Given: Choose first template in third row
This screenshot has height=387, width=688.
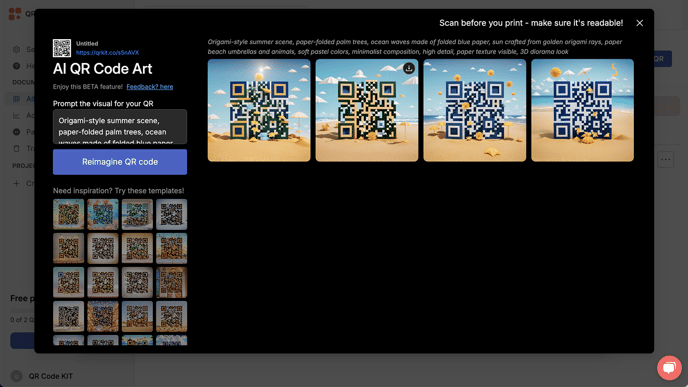Looking at the screenshot, I should [68, 282].
